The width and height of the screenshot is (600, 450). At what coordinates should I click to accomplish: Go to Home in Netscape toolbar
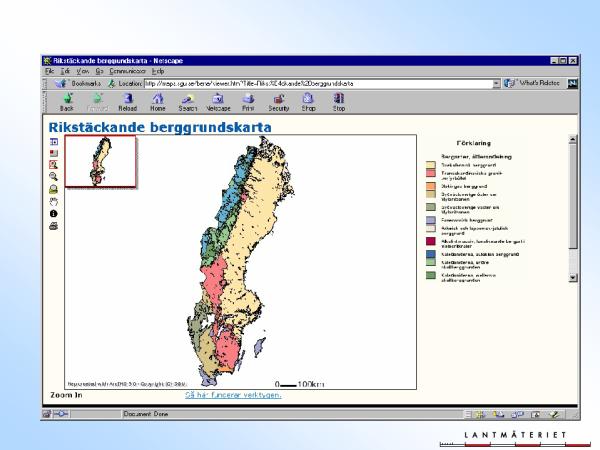(158, 101)
